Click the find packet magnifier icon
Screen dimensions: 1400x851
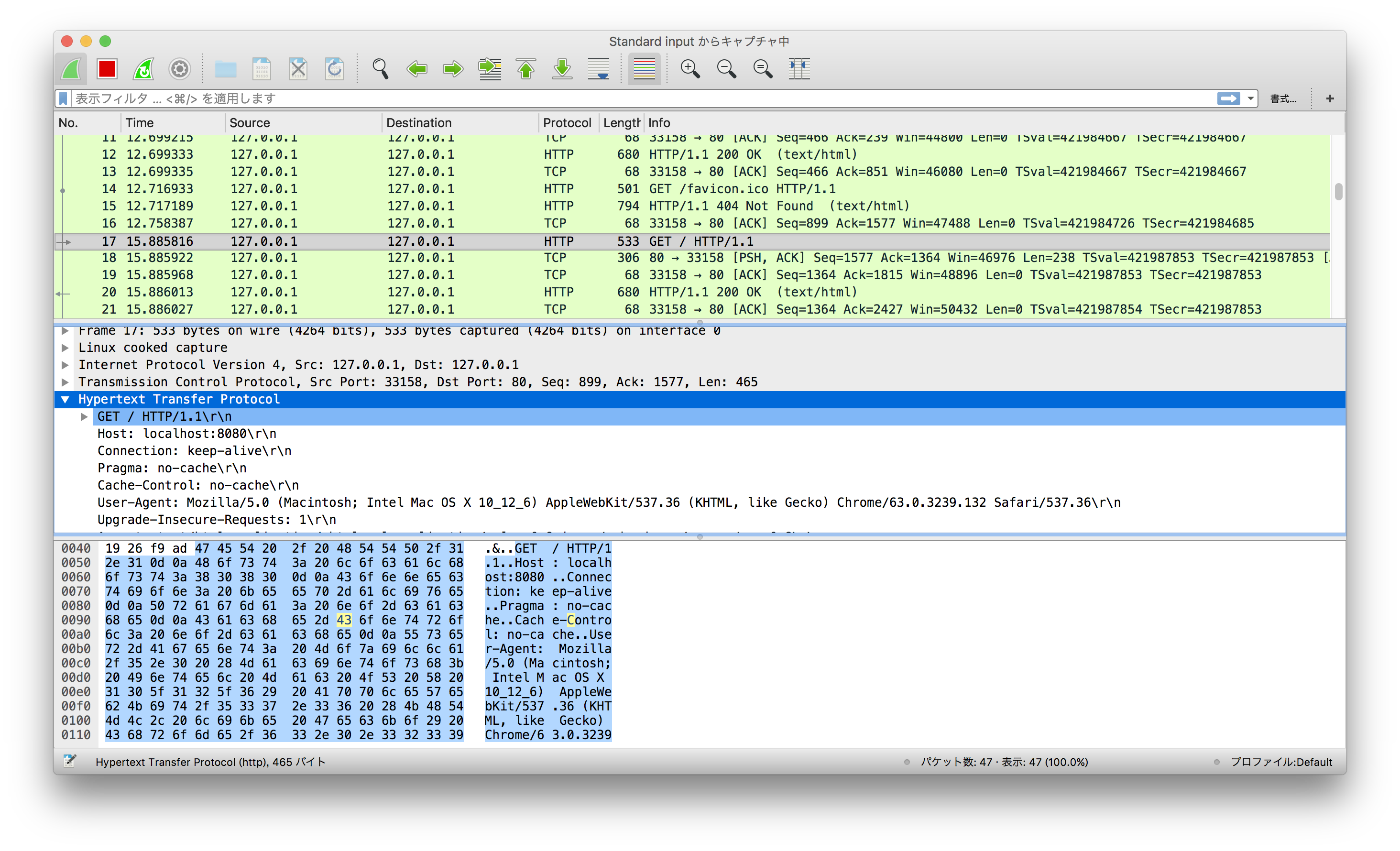tap(380, 69)
